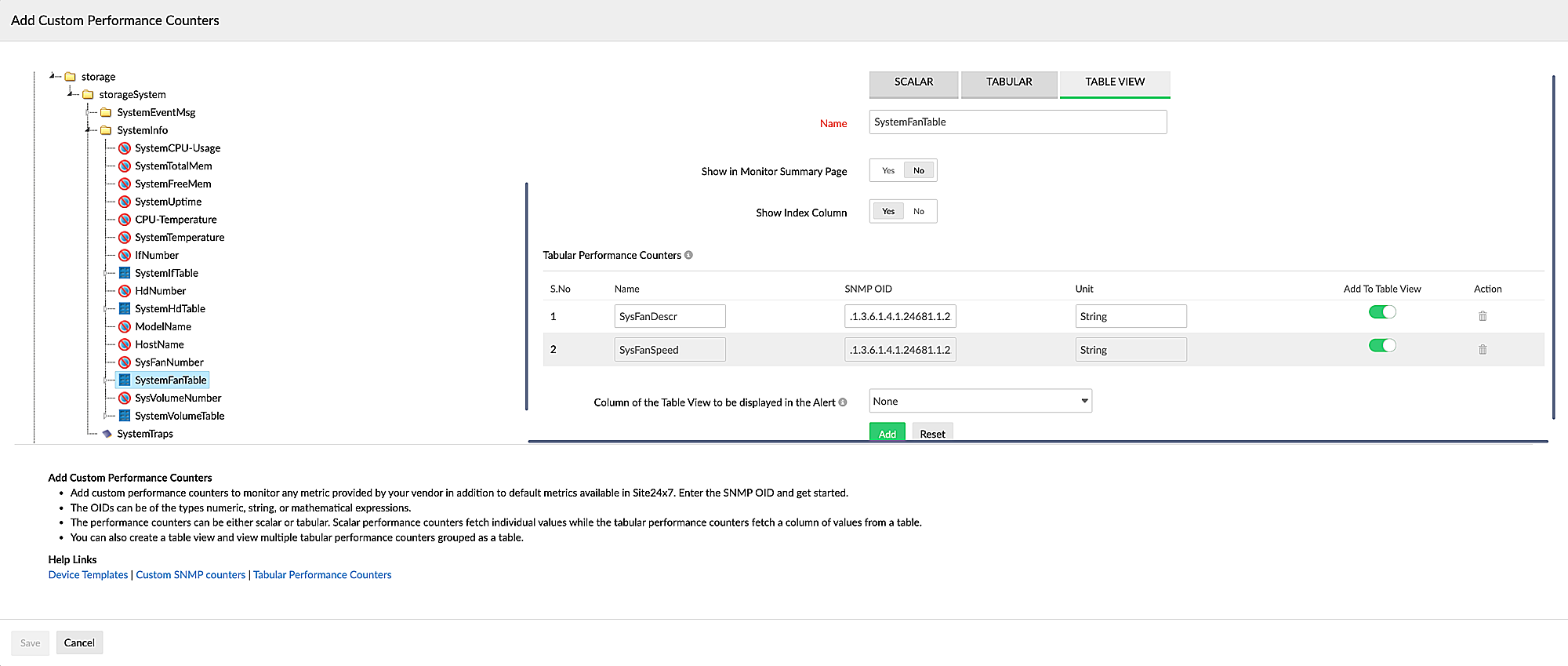The height and width of the screenshot is (666, 1568).
Task: Open the Custom SNMP counters help link
Action: click(191, 575)
